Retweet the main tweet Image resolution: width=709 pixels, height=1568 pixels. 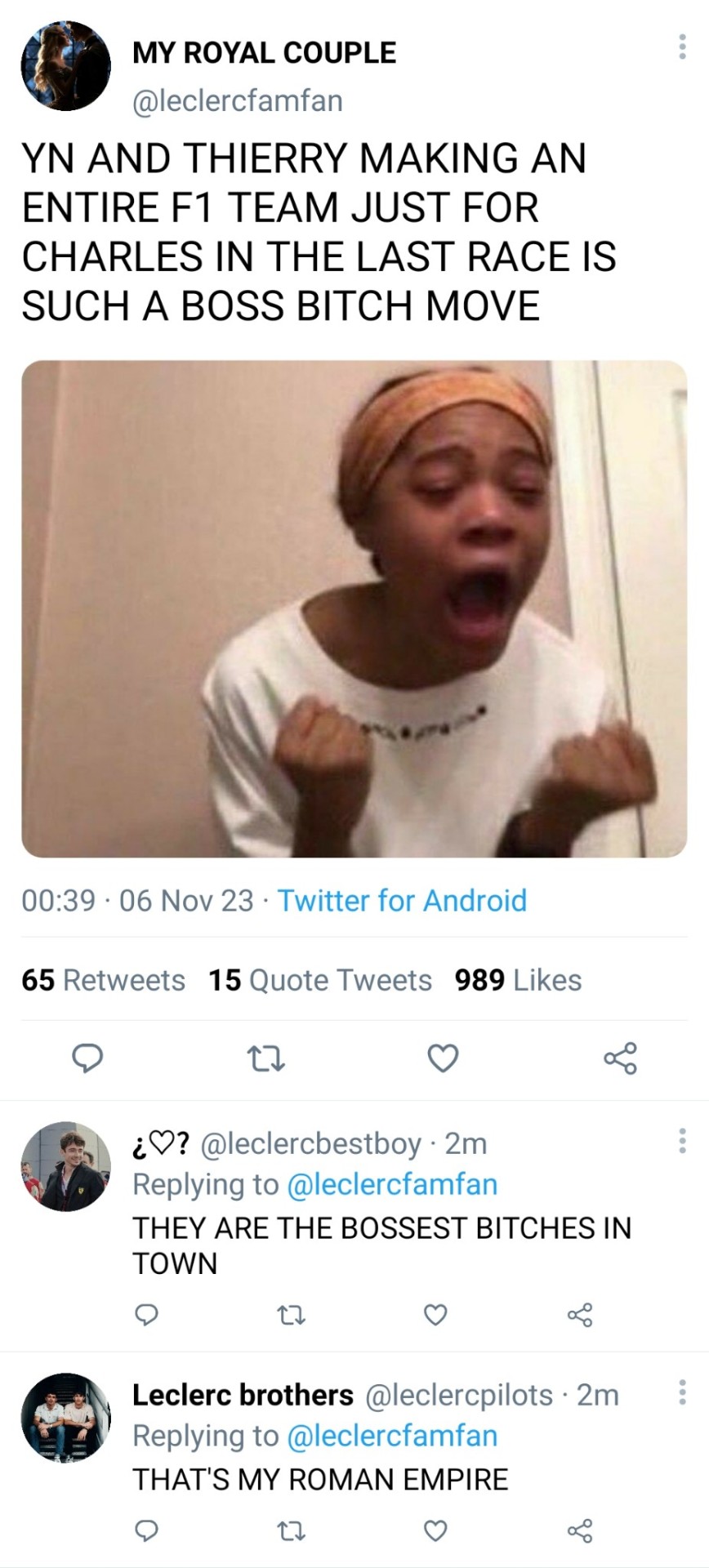tap(265, 1059)
